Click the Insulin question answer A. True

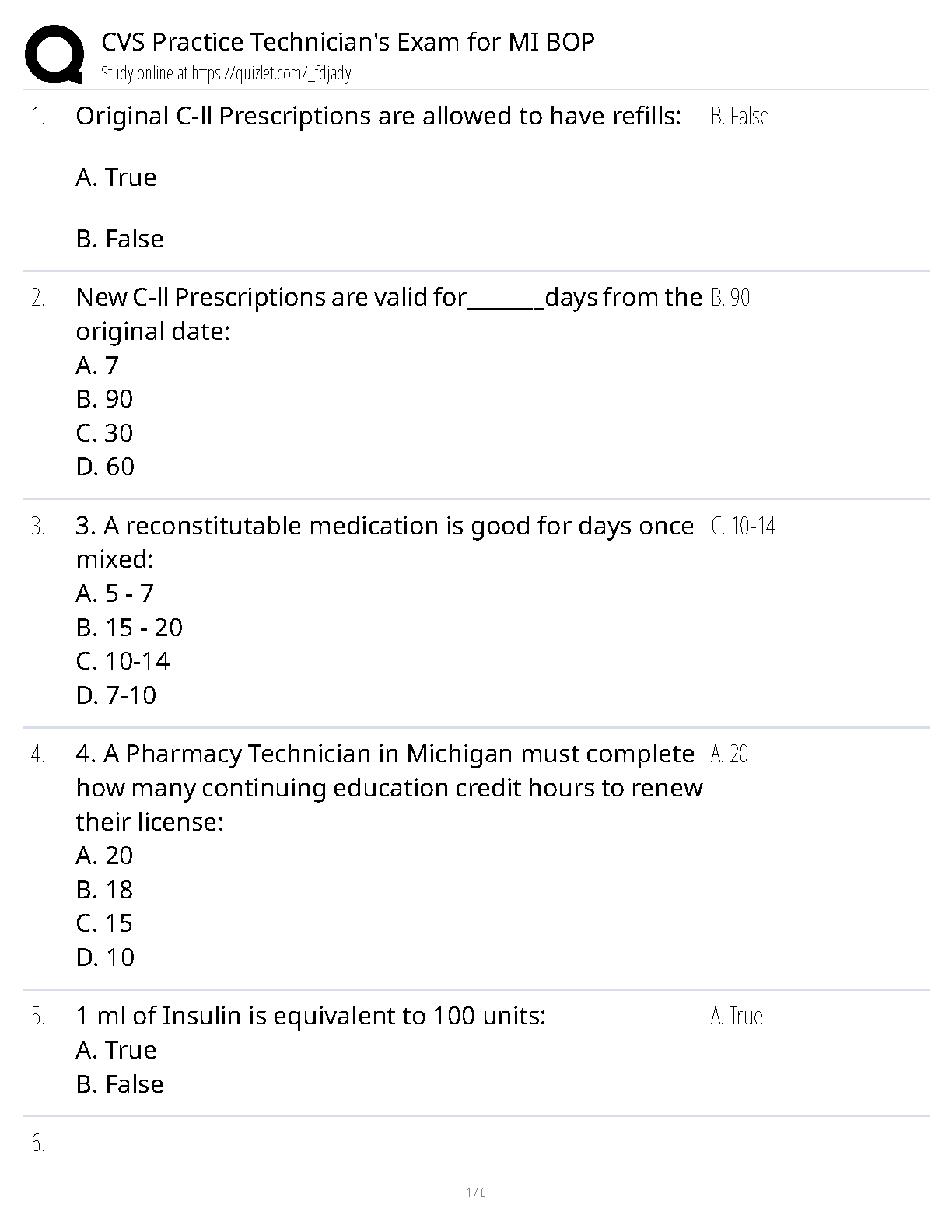click(736, 1016)
